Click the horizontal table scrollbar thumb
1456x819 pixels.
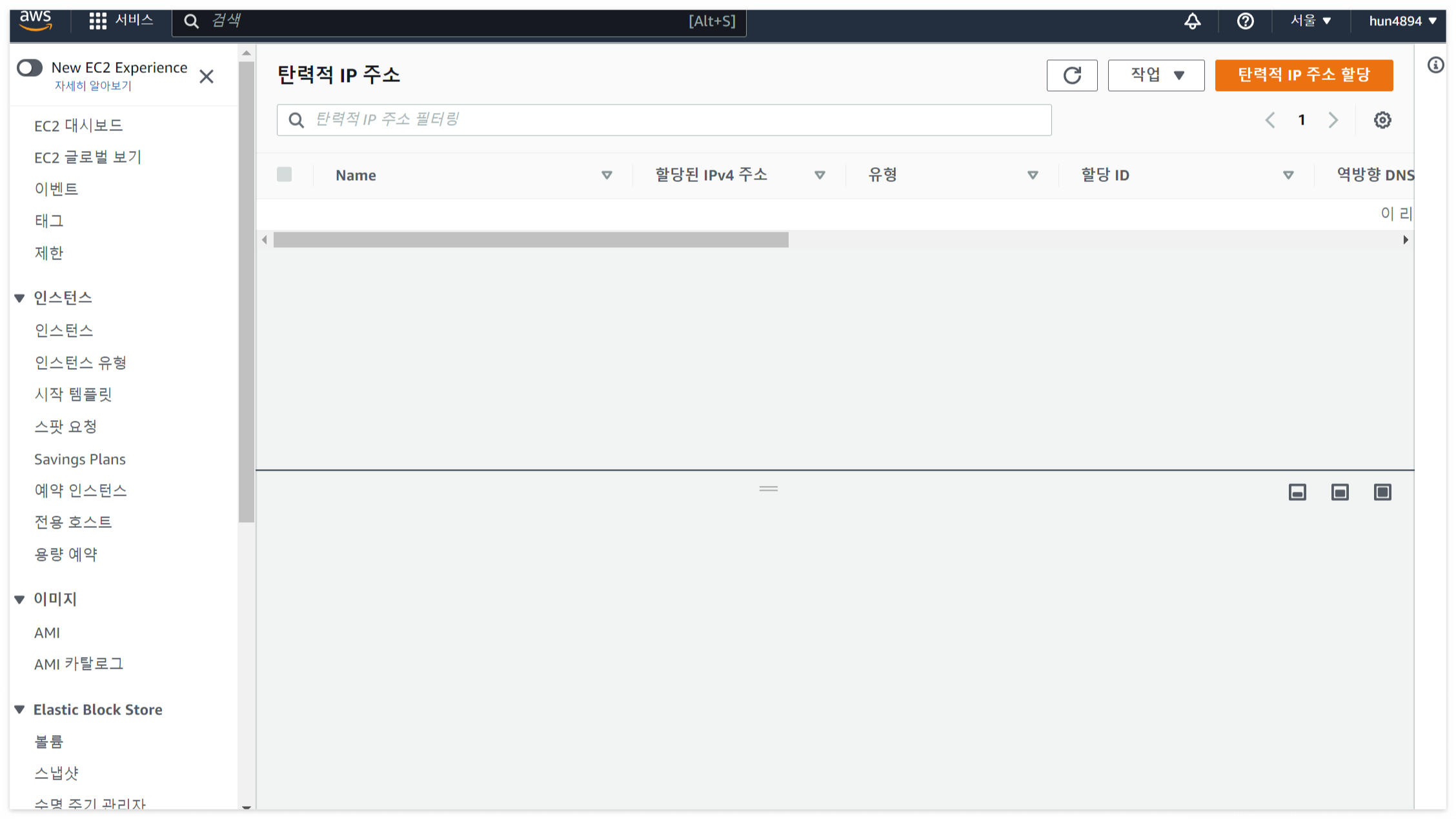coord(531,240)
